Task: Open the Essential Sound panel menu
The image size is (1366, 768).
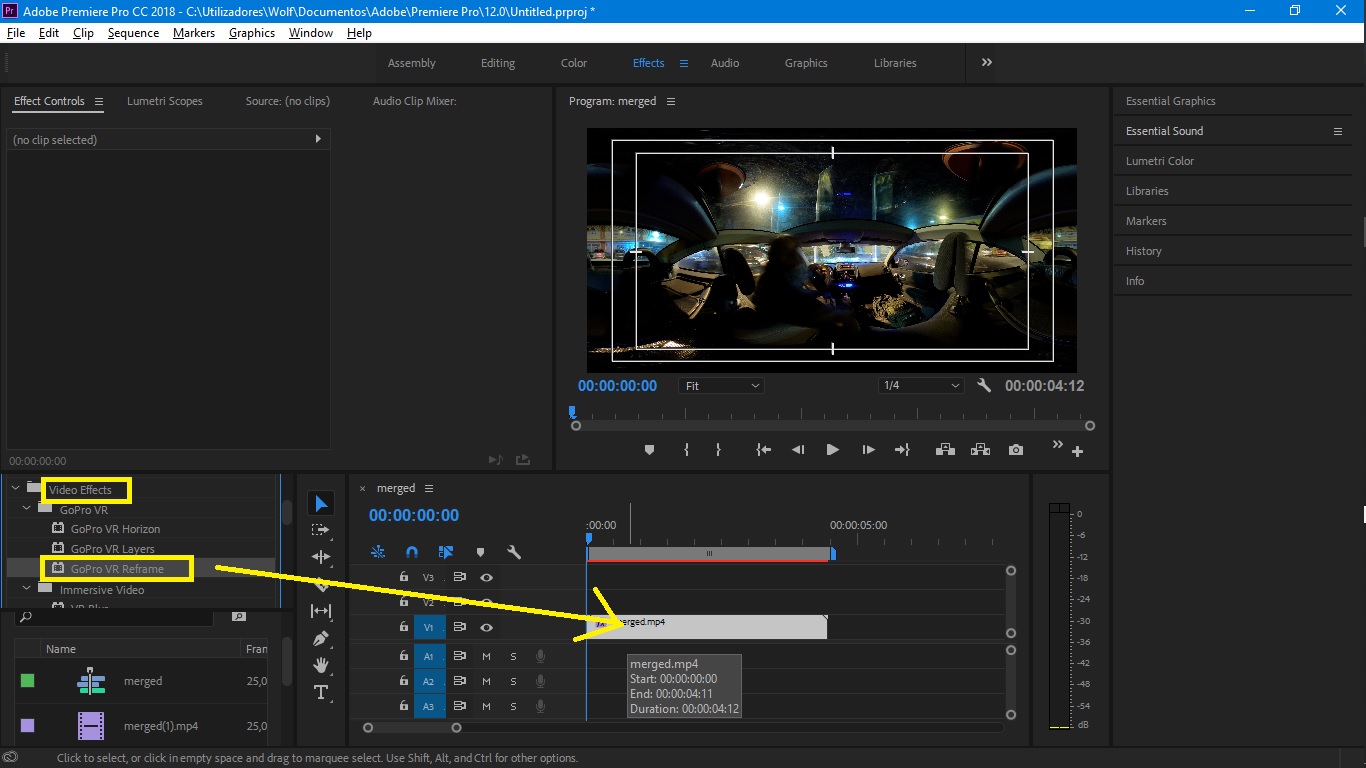Action: coord(1338,131)
